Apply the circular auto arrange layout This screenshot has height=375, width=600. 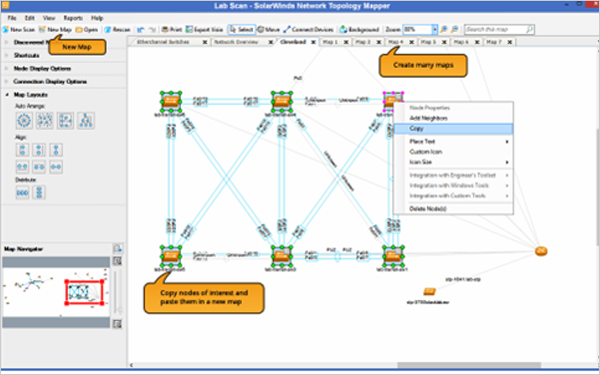coord(24,121)
